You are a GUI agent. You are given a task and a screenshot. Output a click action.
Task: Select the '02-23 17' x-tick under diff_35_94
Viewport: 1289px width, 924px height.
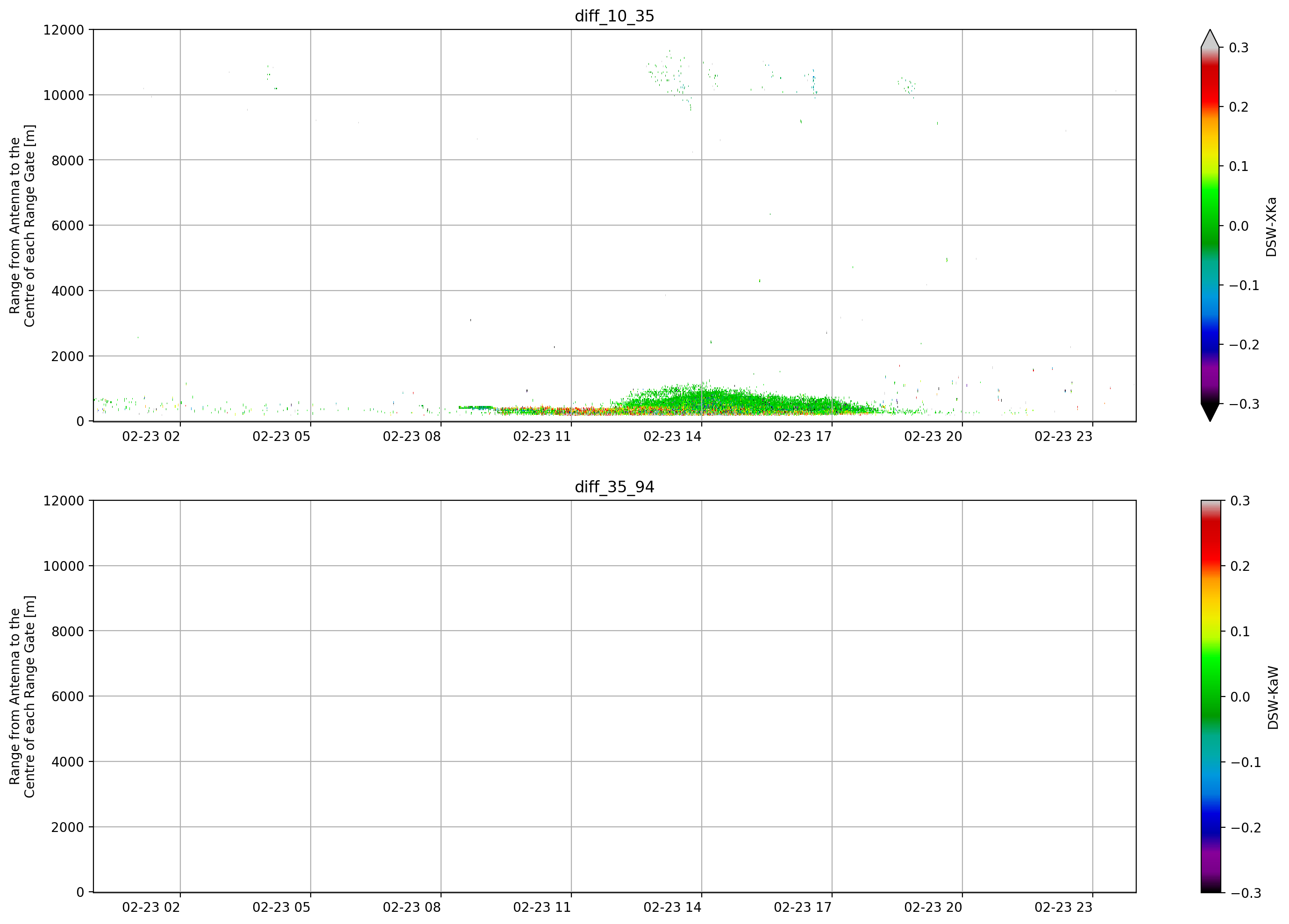pos(803,908)
